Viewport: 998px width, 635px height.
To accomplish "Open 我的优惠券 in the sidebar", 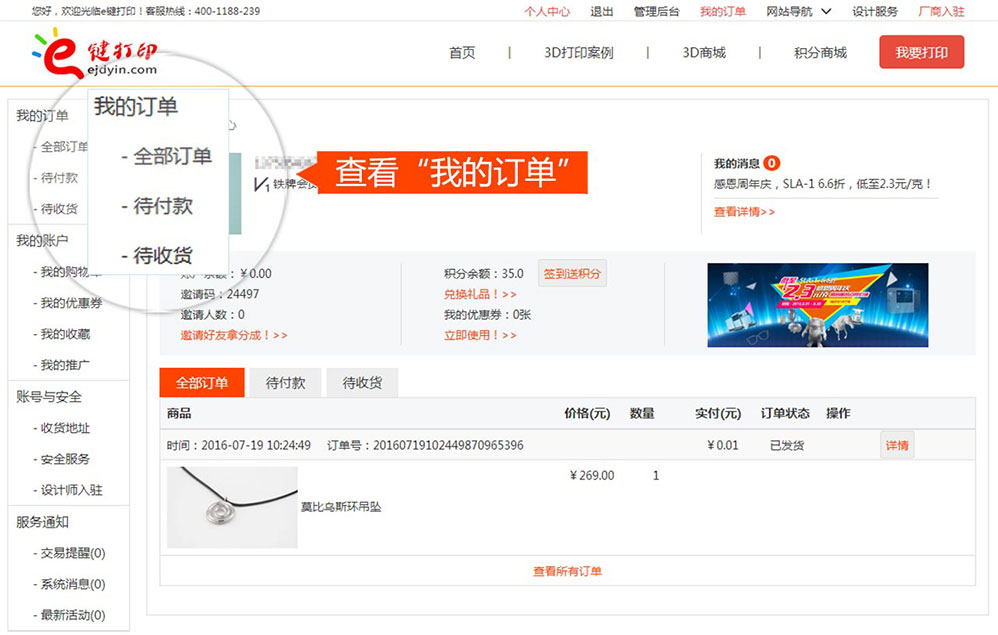I will point(71,303).
